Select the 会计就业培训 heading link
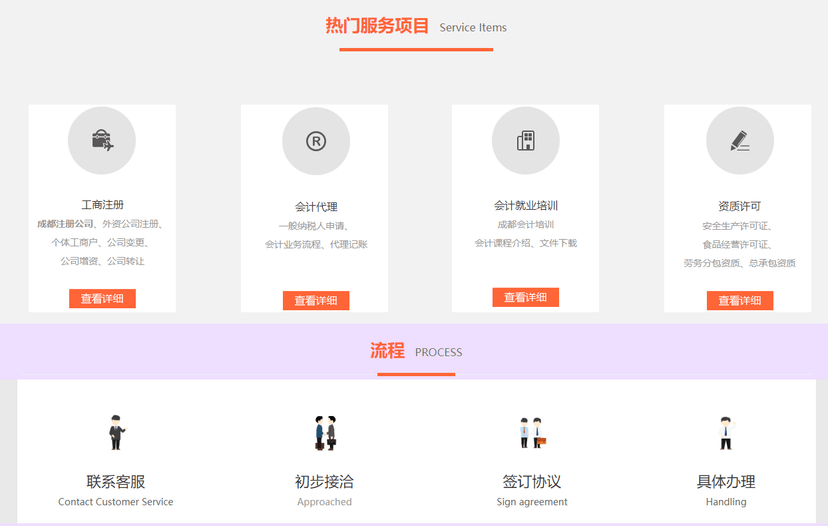Screen dimensions: 828x526 coord(525,206)
